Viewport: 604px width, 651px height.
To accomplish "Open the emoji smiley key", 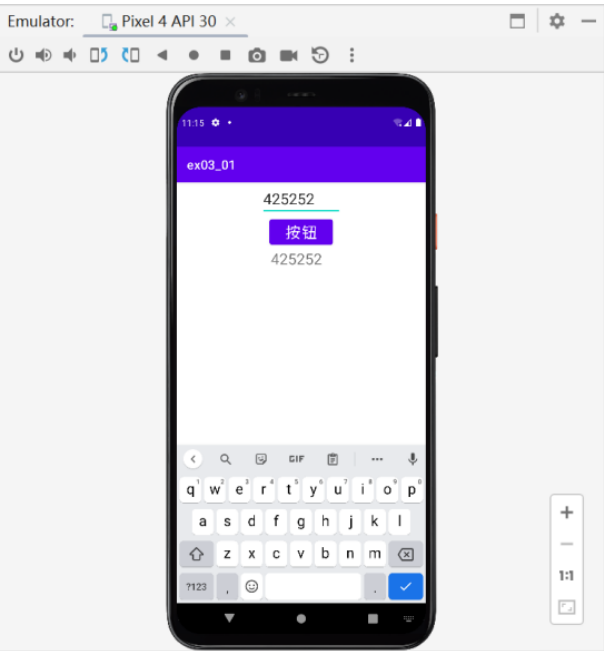I will (x=252, y=586).
